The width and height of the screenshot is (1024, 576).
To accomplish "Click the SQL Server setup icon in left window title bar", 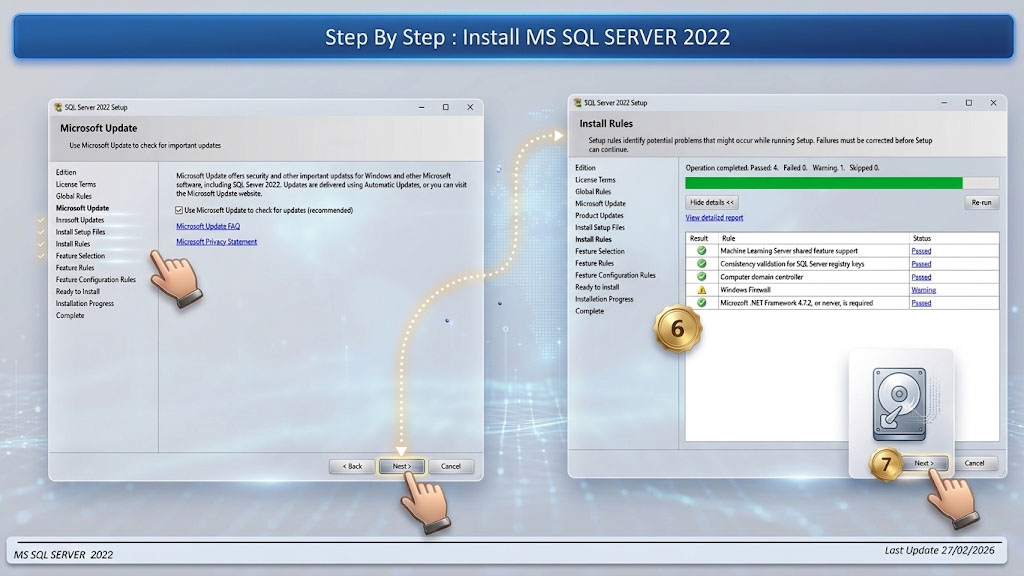I will coord(58,107).
